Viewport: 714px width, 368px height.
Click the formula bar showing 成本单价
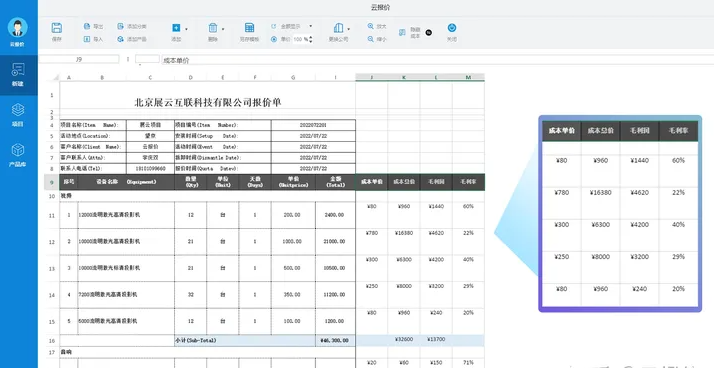437,60
